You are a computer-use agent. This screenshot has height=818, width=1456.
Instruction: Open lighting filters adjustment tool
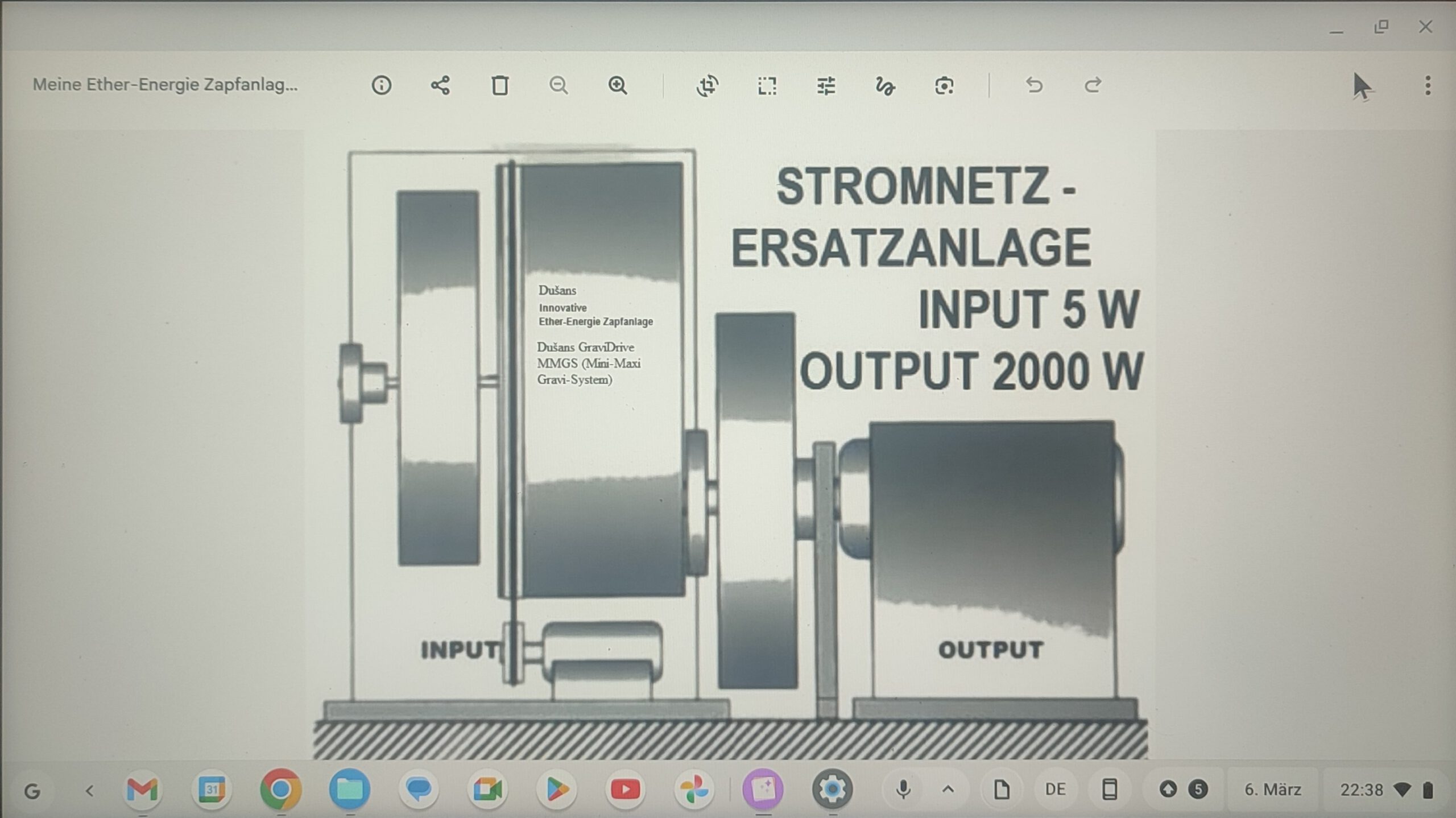coord(826,85)
